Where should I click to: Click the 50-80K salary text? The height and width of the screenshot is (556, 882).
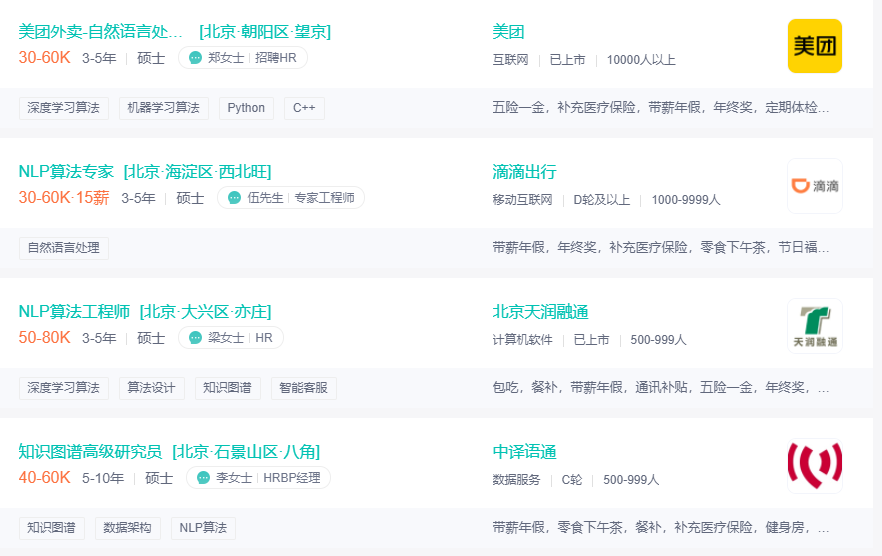pyautogui.click(x=44, y=338)
